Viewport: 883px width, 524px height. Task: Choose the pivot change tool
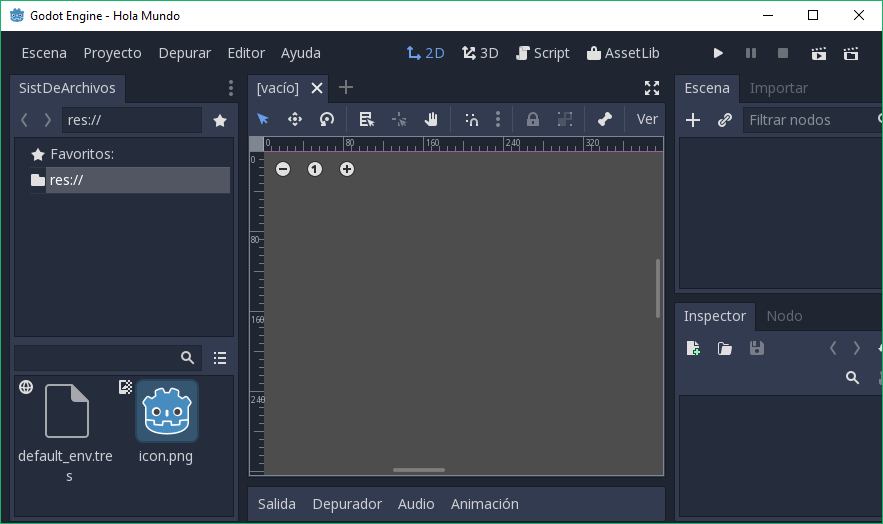[x=399, y=119]
